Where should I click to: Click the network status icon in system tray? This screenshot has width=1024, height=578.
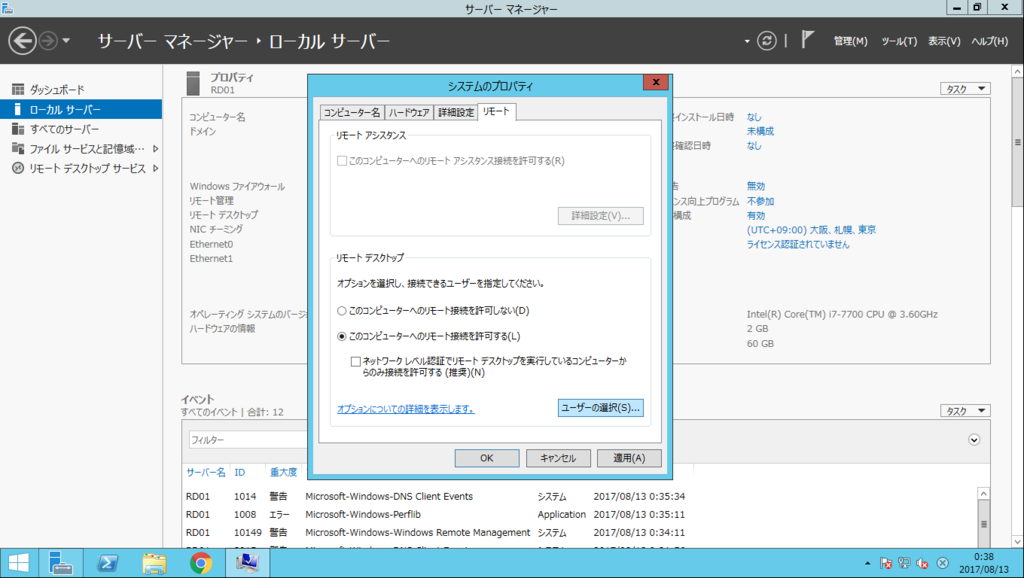click(x=903, y=563)
